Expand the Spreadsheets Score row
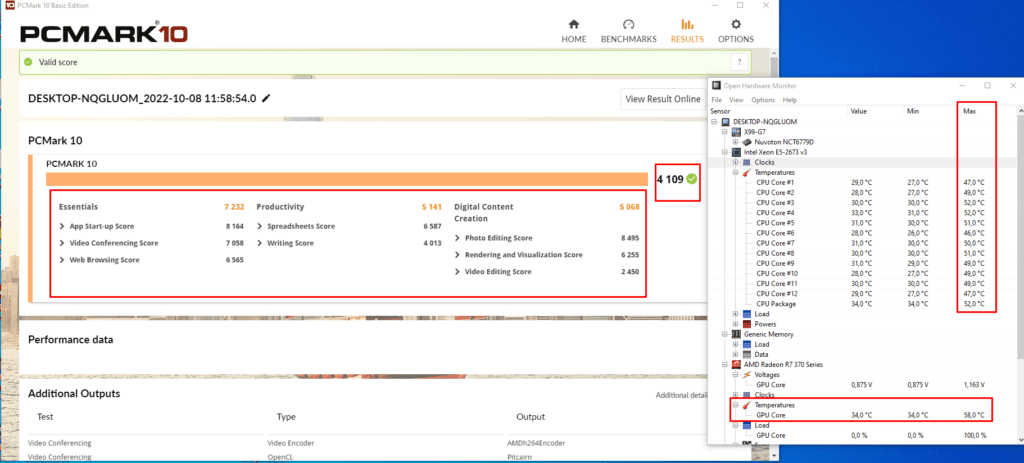Image resolution: width=1024 pixels, height=463 pixels. [x=261, y=226]
